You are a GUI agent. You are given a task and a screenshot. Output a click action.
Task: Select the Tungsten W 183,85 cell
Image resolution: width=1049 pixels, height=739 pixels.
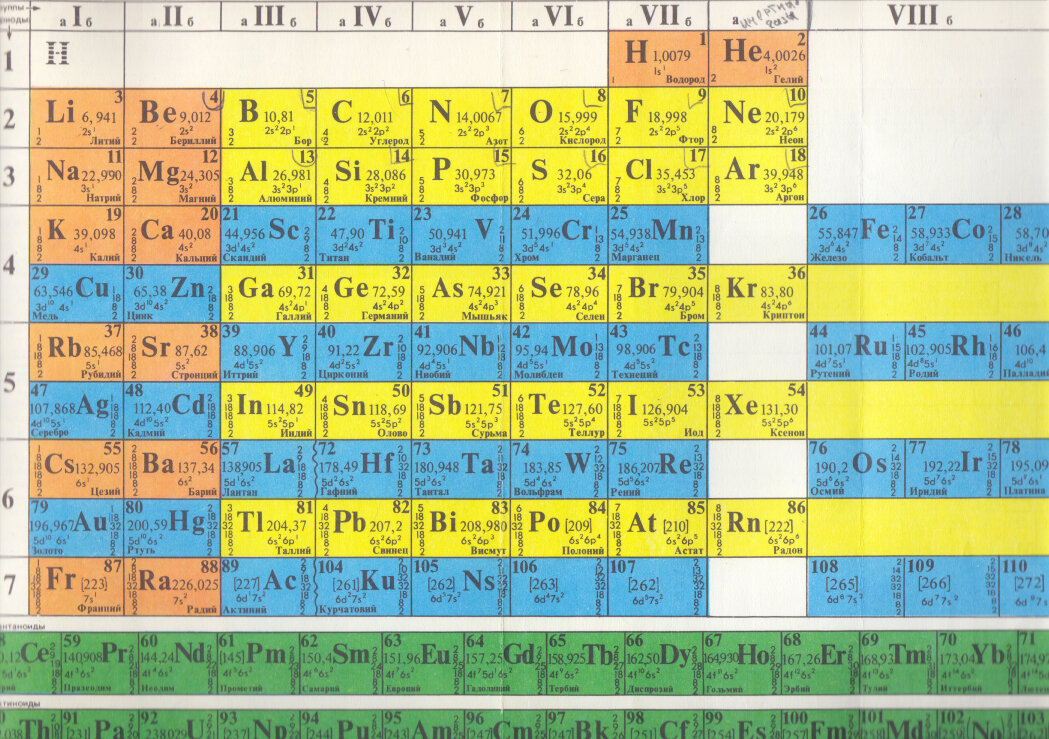pyautogui.click(x=559, y=469)
